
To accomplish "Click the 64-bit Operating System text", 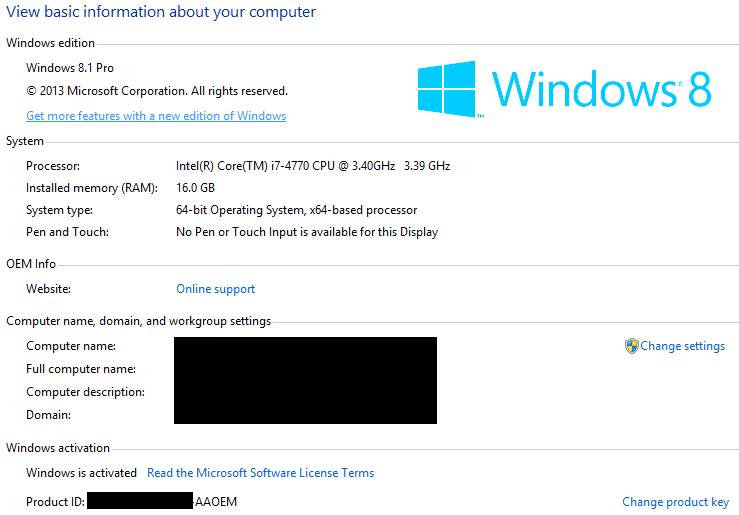I will [296, 210].
